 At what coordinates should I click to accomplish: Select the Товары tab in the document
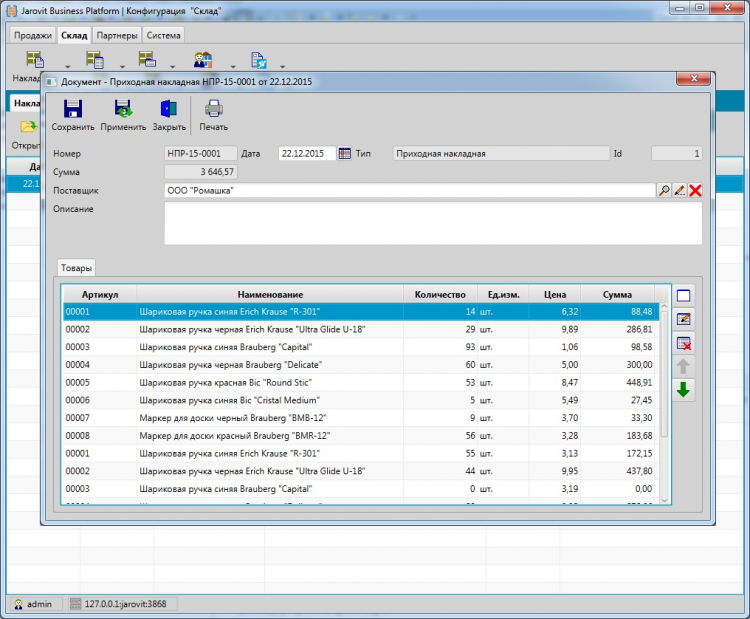pyautogui.click(x=77, y=268)
